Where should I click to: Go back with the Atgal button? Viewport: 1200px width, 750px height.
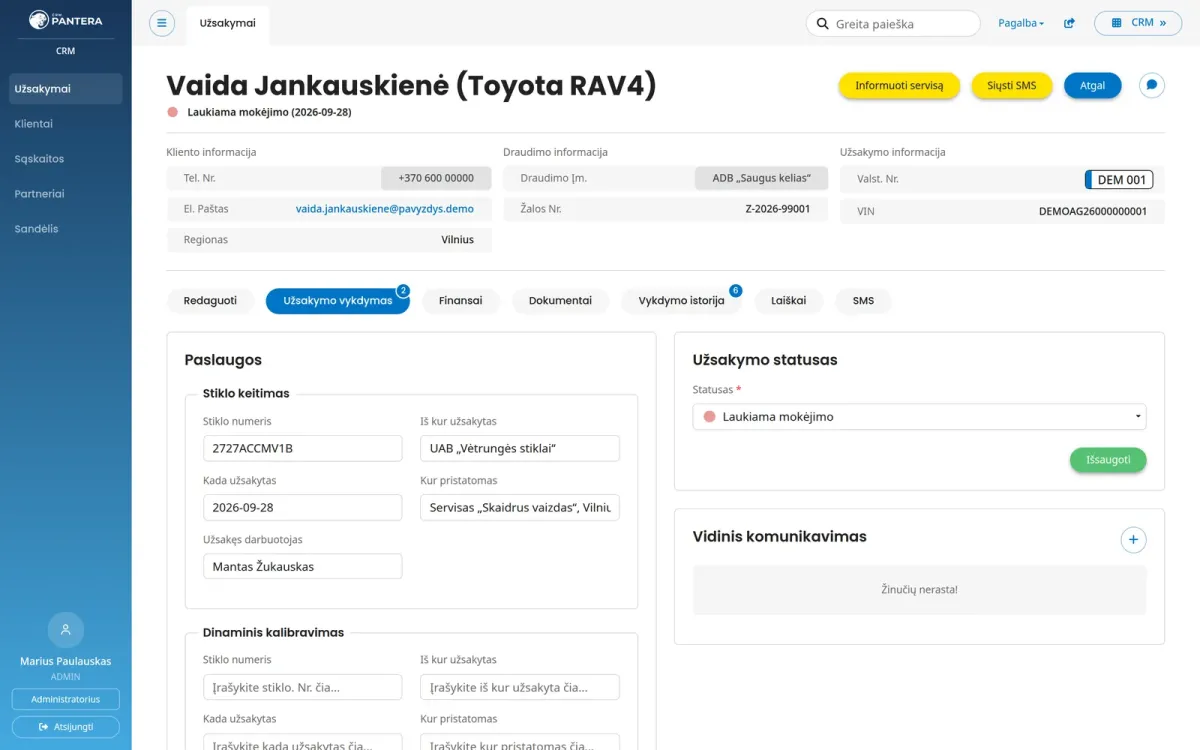click(1093, 86)
